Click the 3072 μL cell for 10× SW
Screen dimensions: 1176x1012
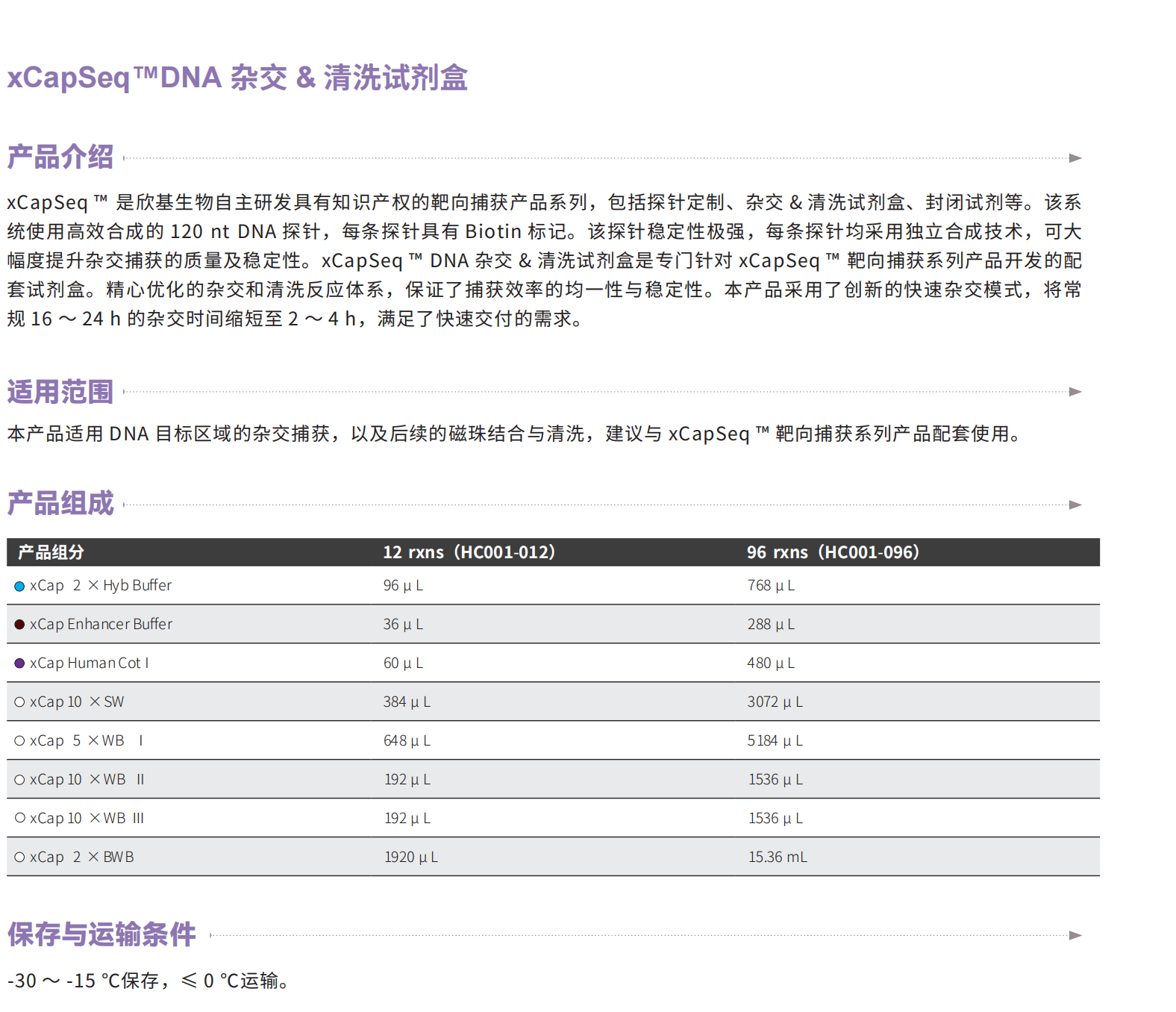[775, 702]
